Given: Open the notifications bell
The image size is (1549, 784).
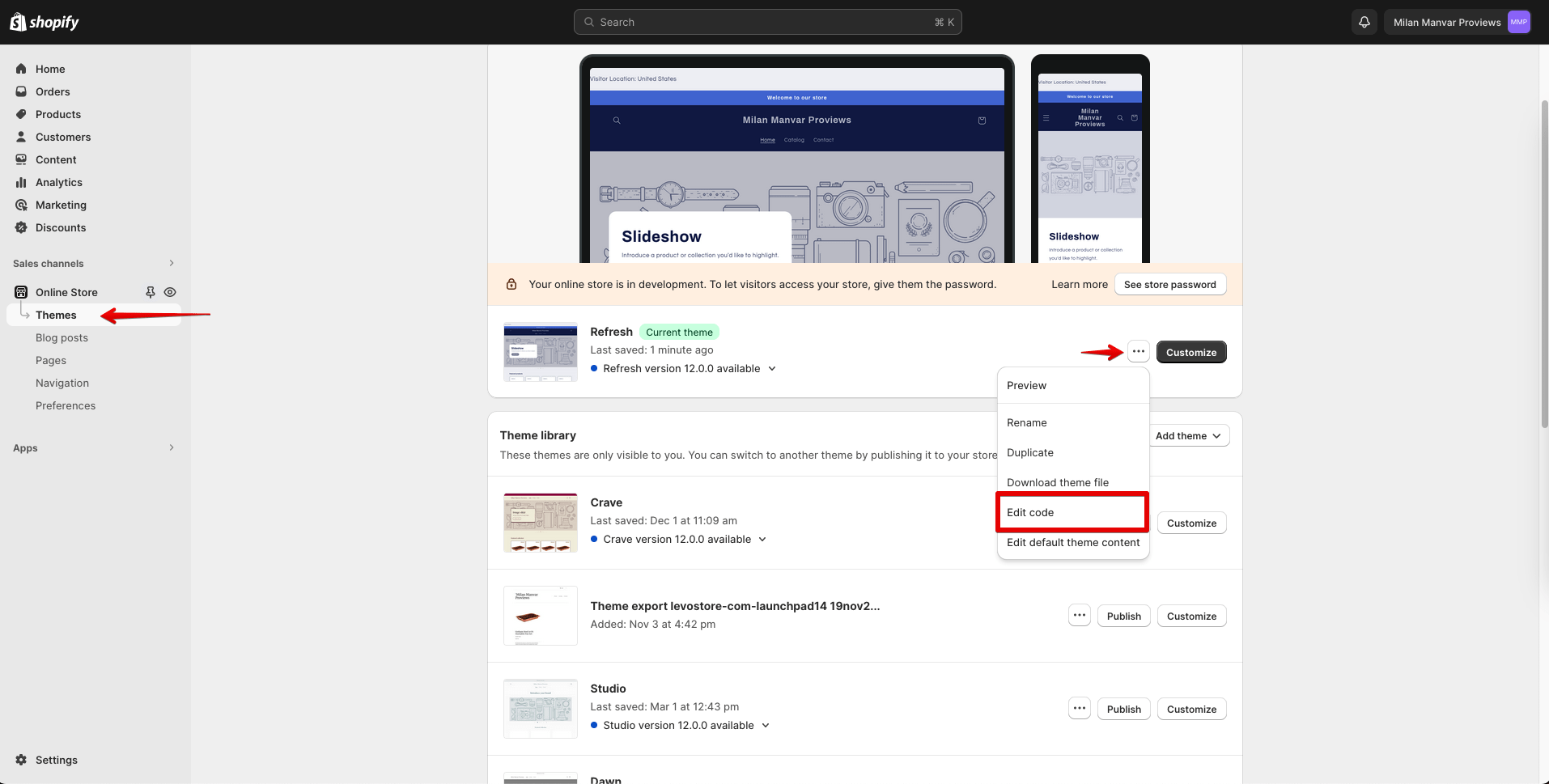Looking at the screenshot, I should coord(1364,22).
